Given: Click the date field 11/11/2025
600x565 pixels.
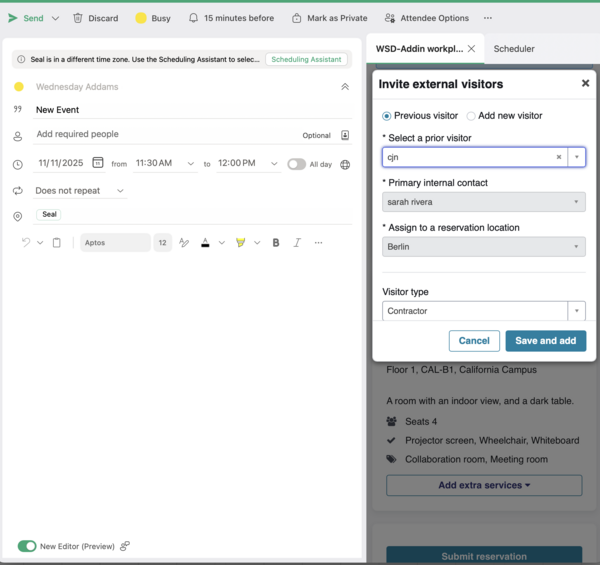Looking at the screenshot, I should tap(61, 163).
